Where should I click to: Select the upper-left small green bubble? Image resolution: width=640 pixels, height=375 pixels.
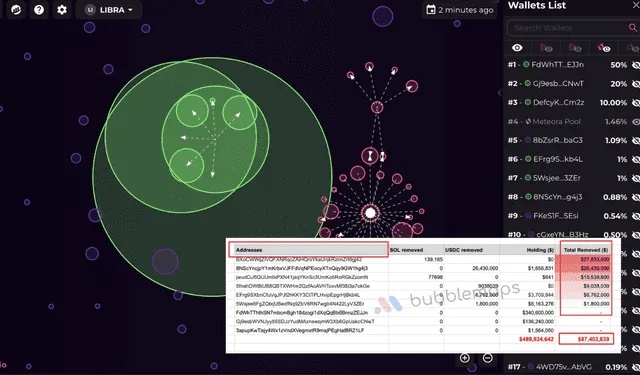(192, 111)
